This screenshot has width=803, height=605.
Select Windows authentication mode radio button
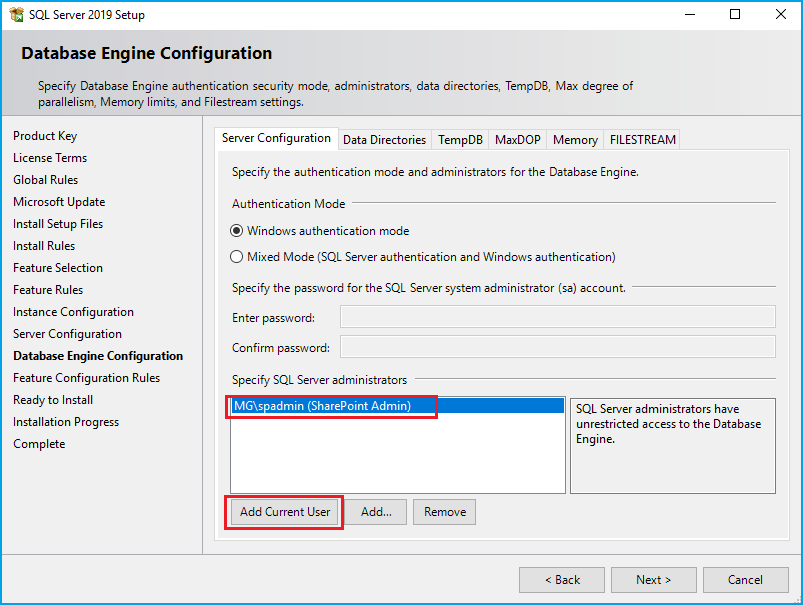point(237,231)
